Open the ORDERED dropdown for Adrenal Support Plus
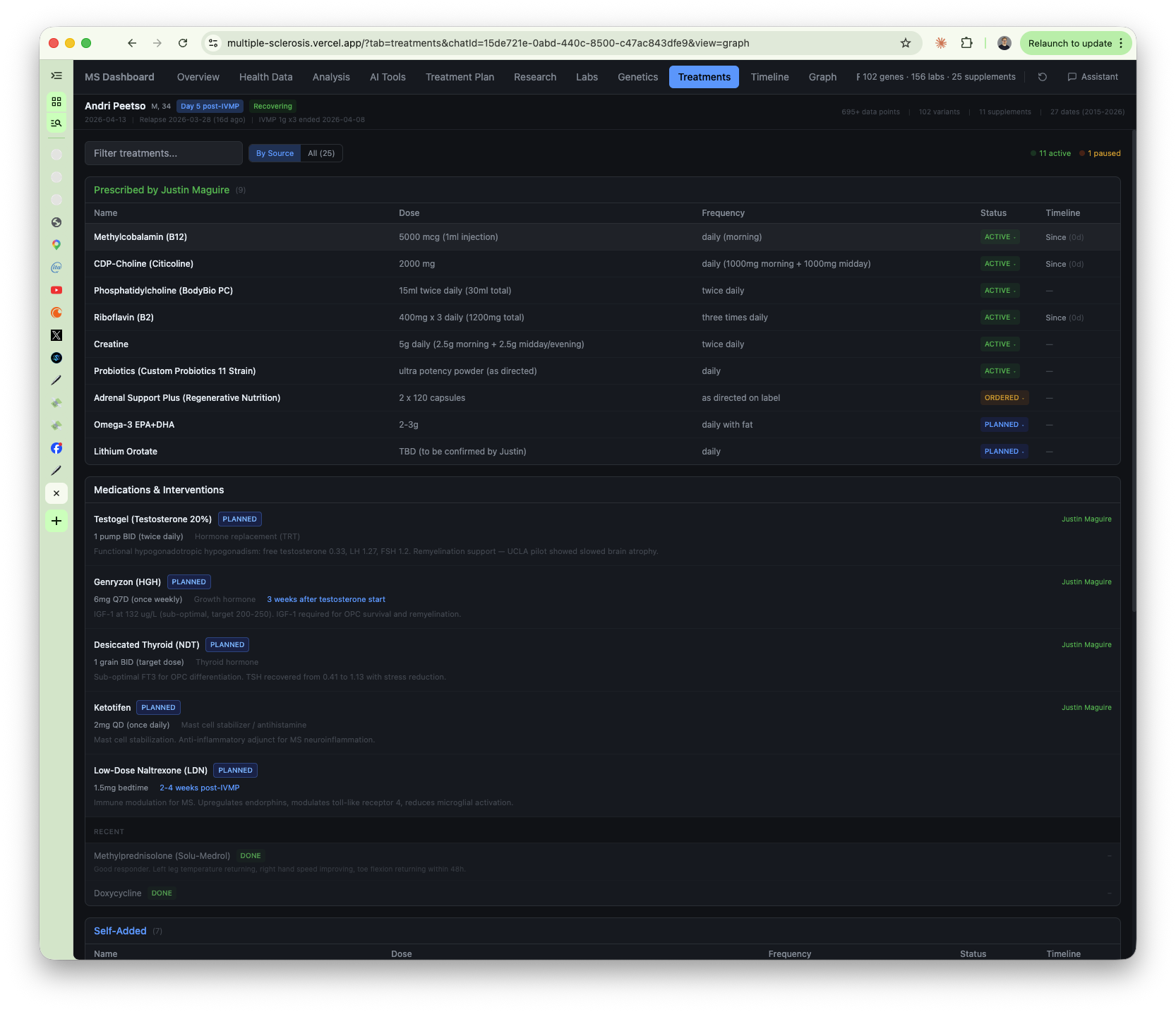 point(1004,397)
